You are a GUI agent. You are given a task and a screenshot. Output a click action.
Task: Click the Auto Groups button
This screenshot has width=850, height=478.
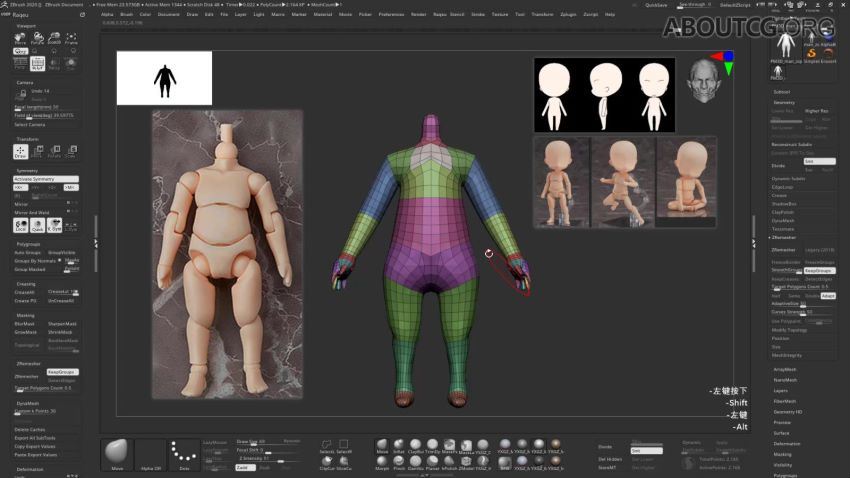[x=29, y=252]
